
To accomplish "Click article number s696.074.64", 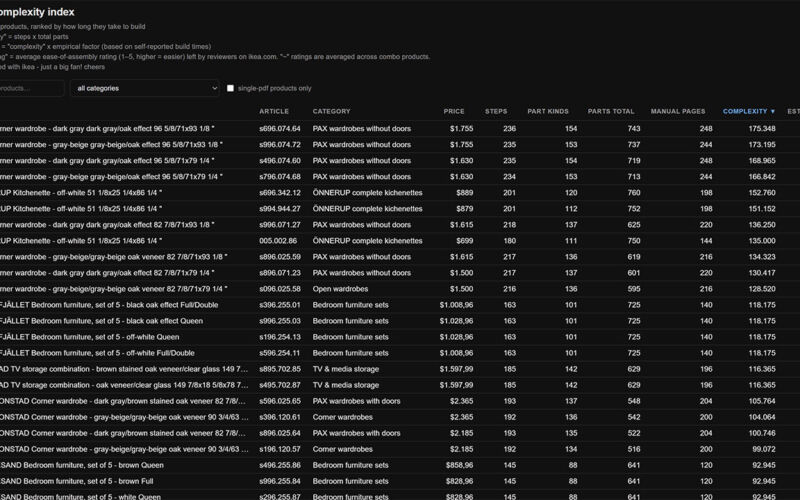I will [280, 129].
